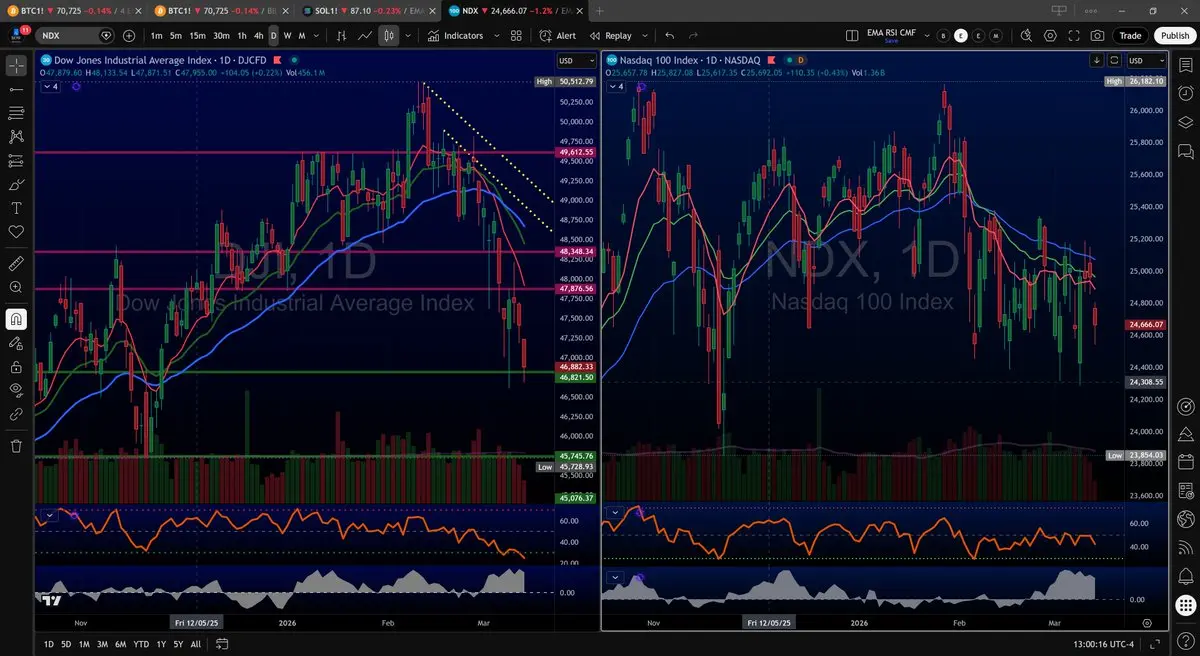Open quick search icon
Screen dimensions: 1200x656
click(1026, 35)
